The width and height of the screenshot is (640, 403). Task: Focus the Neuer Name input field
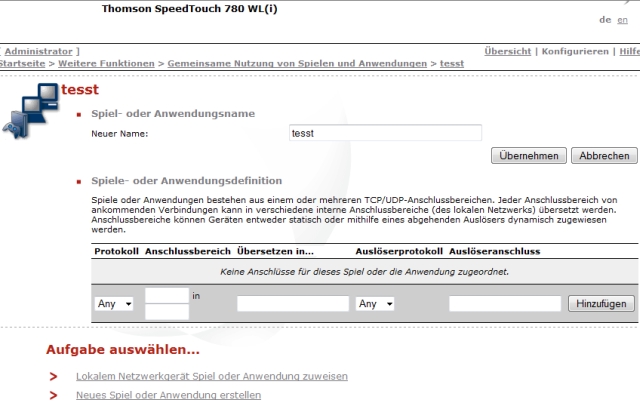pyautogui.click(x=385, y=133)
